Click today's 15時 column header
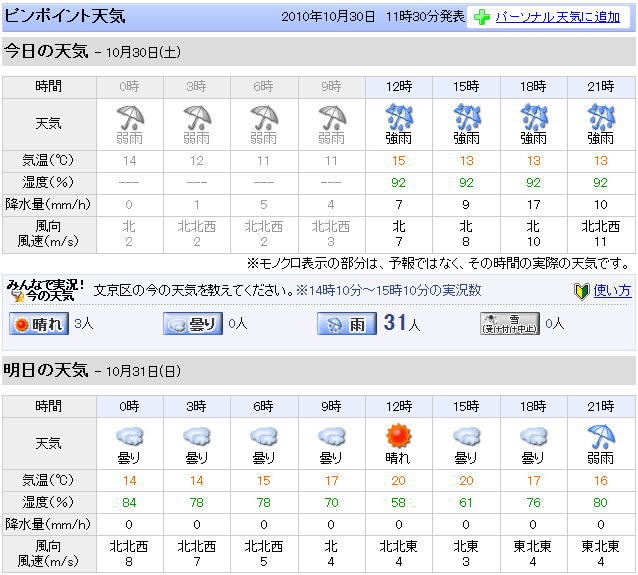The image size is (638, 575). pos(466,87)
